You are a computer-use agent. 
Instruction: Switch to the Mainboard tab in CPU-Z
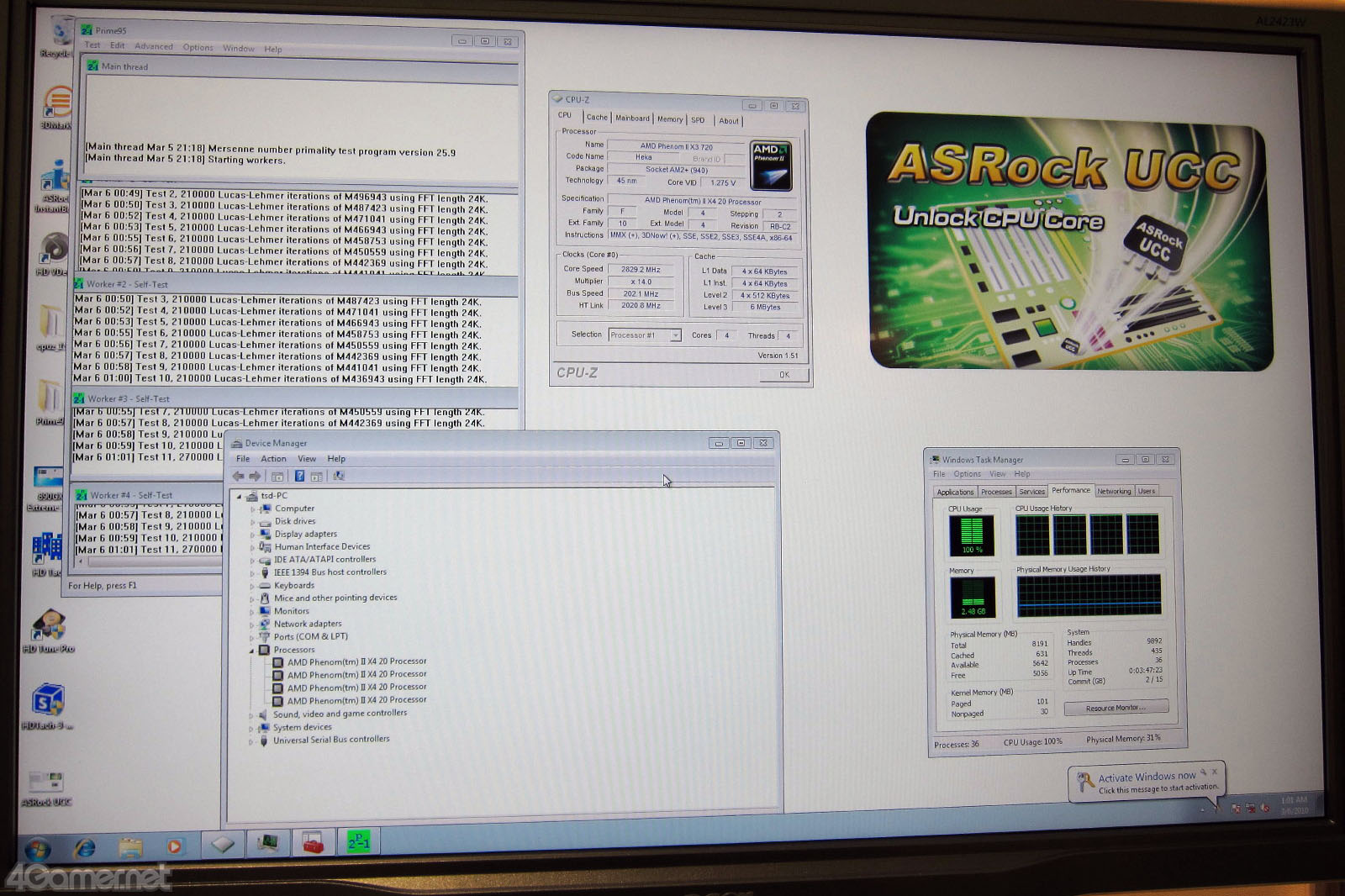(x=632, y=119)
